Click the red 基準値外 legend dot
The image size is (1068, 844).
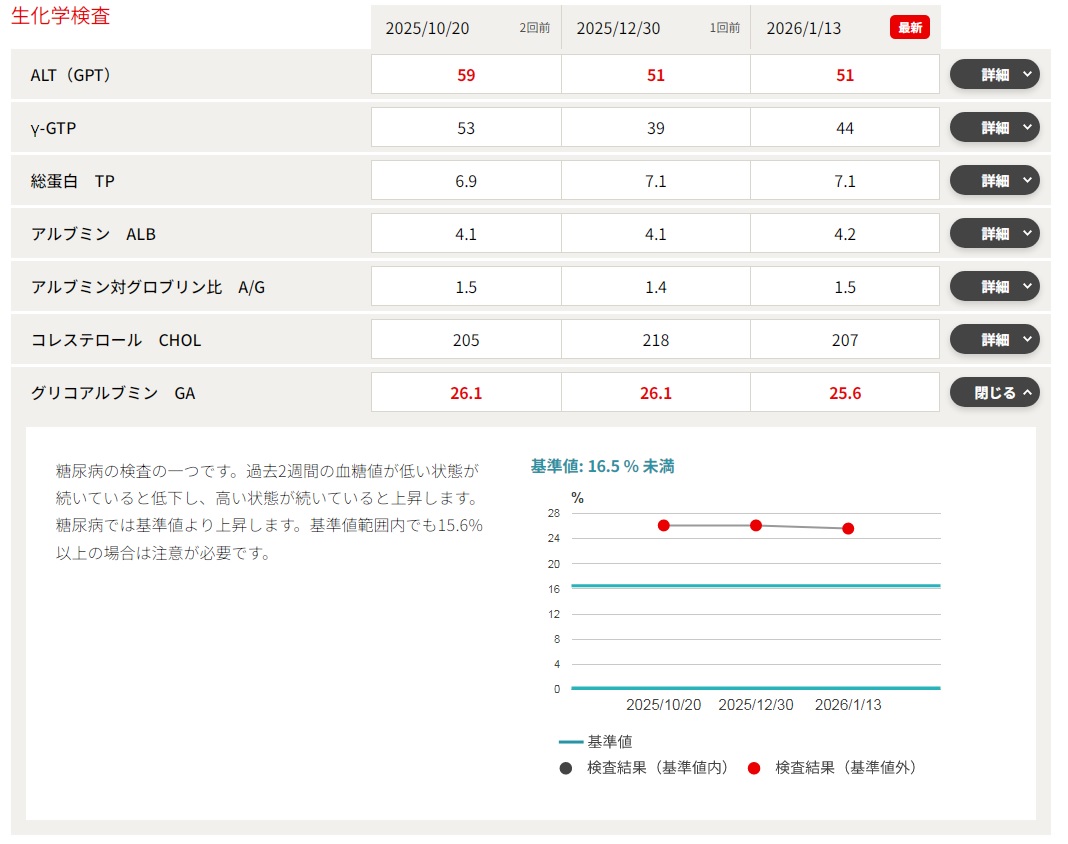754,768
